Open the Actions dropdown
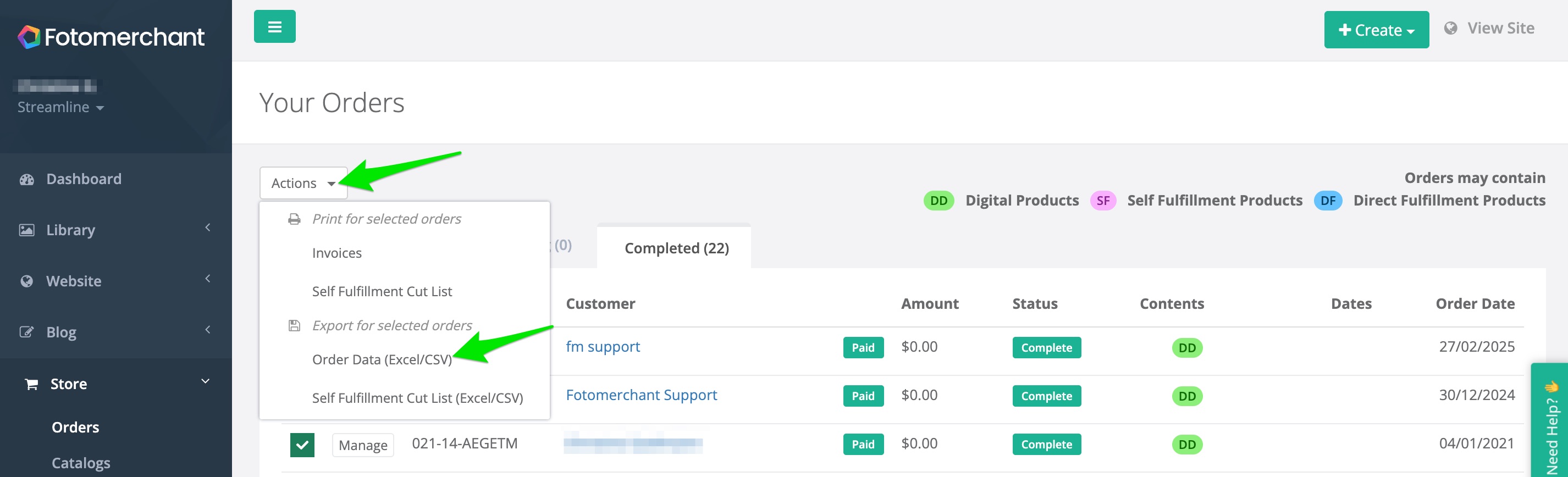This screenshot has height=477, width=1568. tap(303, 183)
